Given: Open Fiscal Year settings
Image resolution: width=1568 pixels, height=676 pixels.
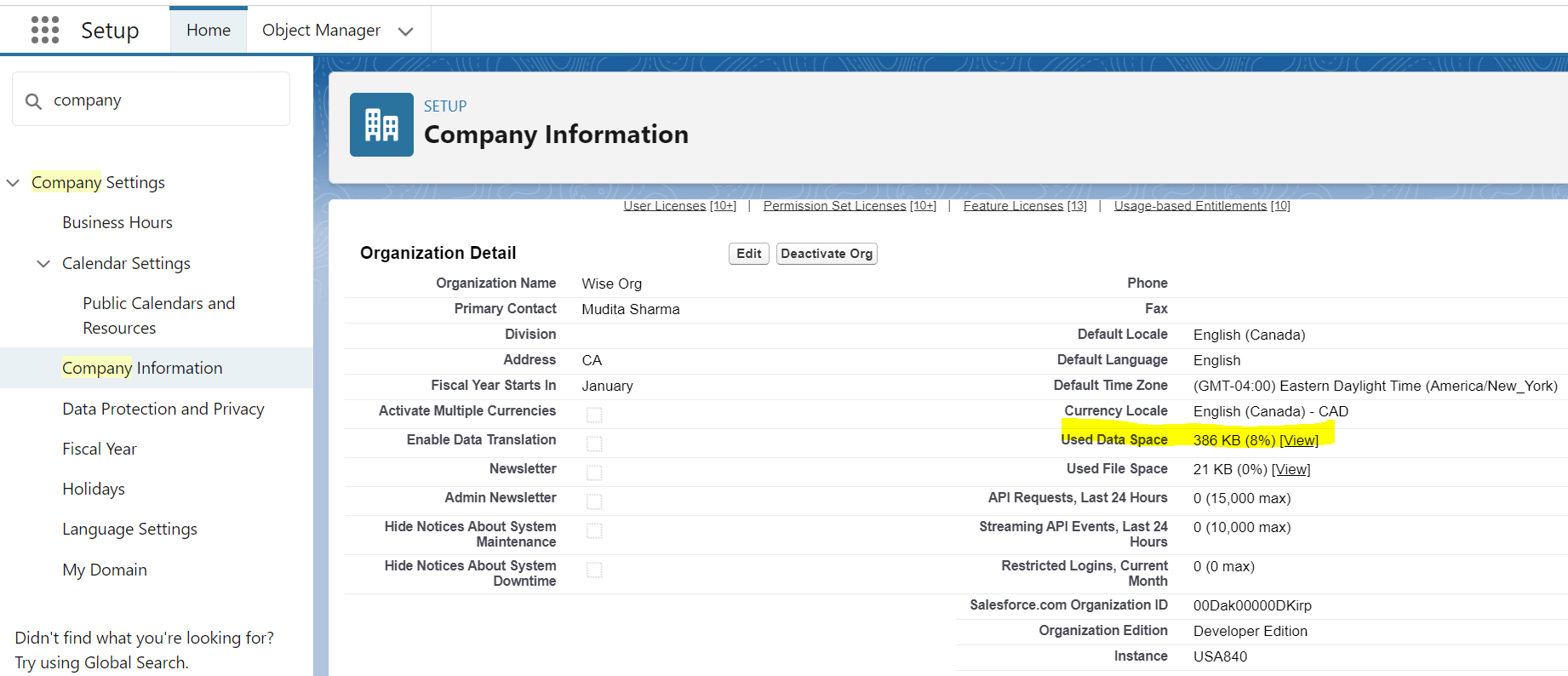Looking at the screenshot, I should (100, 449).
